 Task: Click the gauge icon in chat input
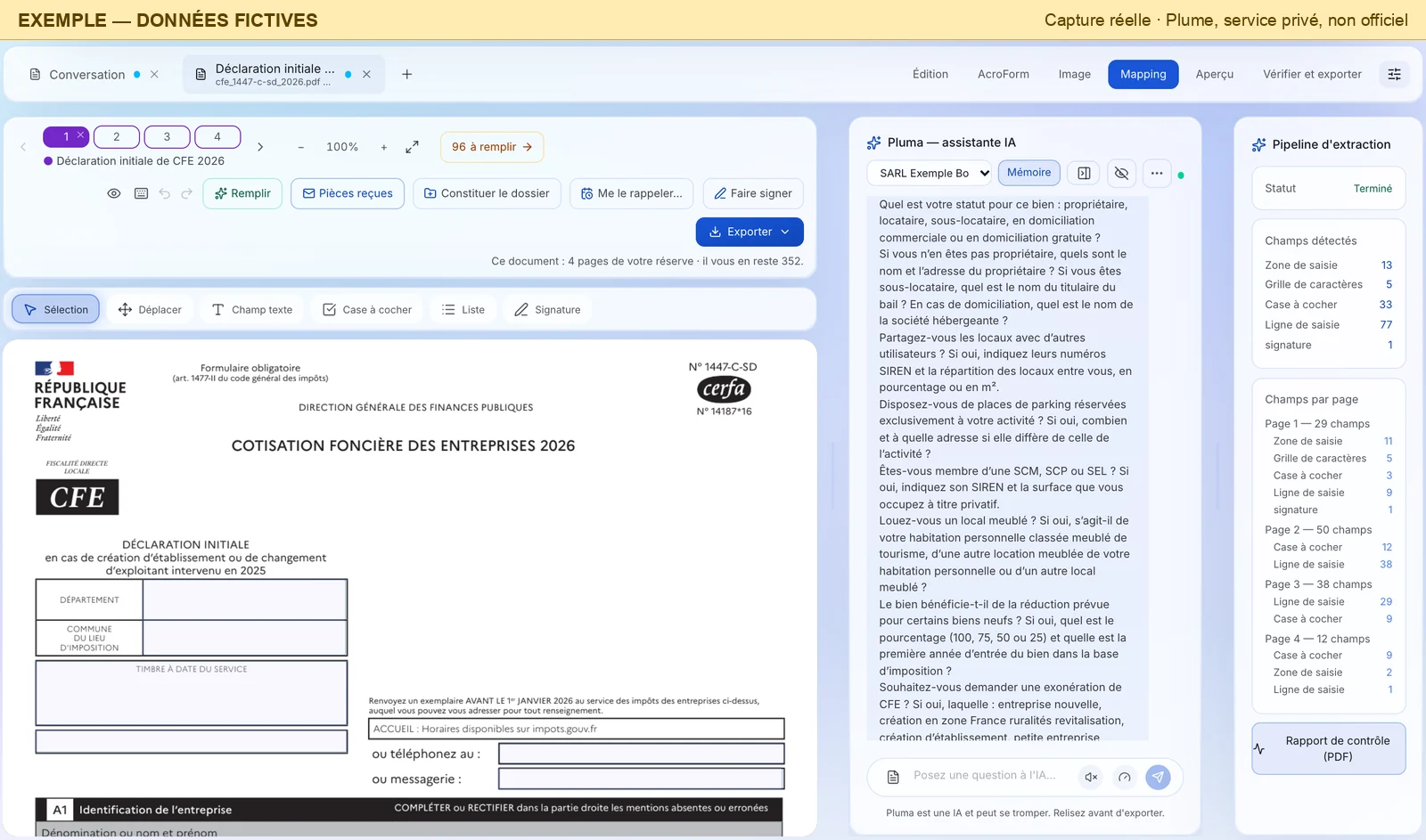(x=1125, y=777)
